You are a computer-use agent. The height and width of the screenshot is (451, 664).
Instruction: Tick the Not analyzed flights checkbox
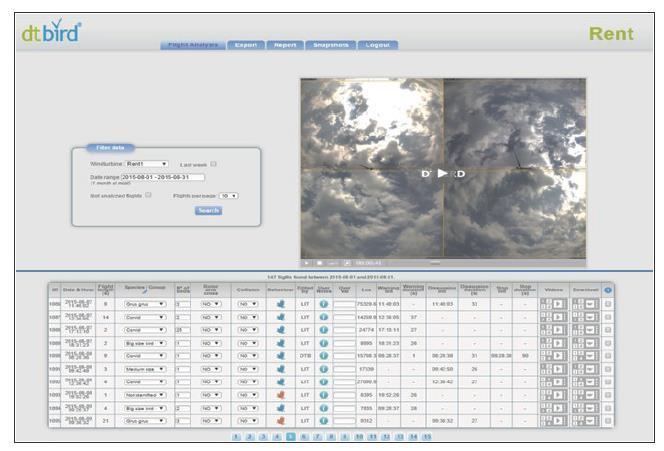[148, 195]
